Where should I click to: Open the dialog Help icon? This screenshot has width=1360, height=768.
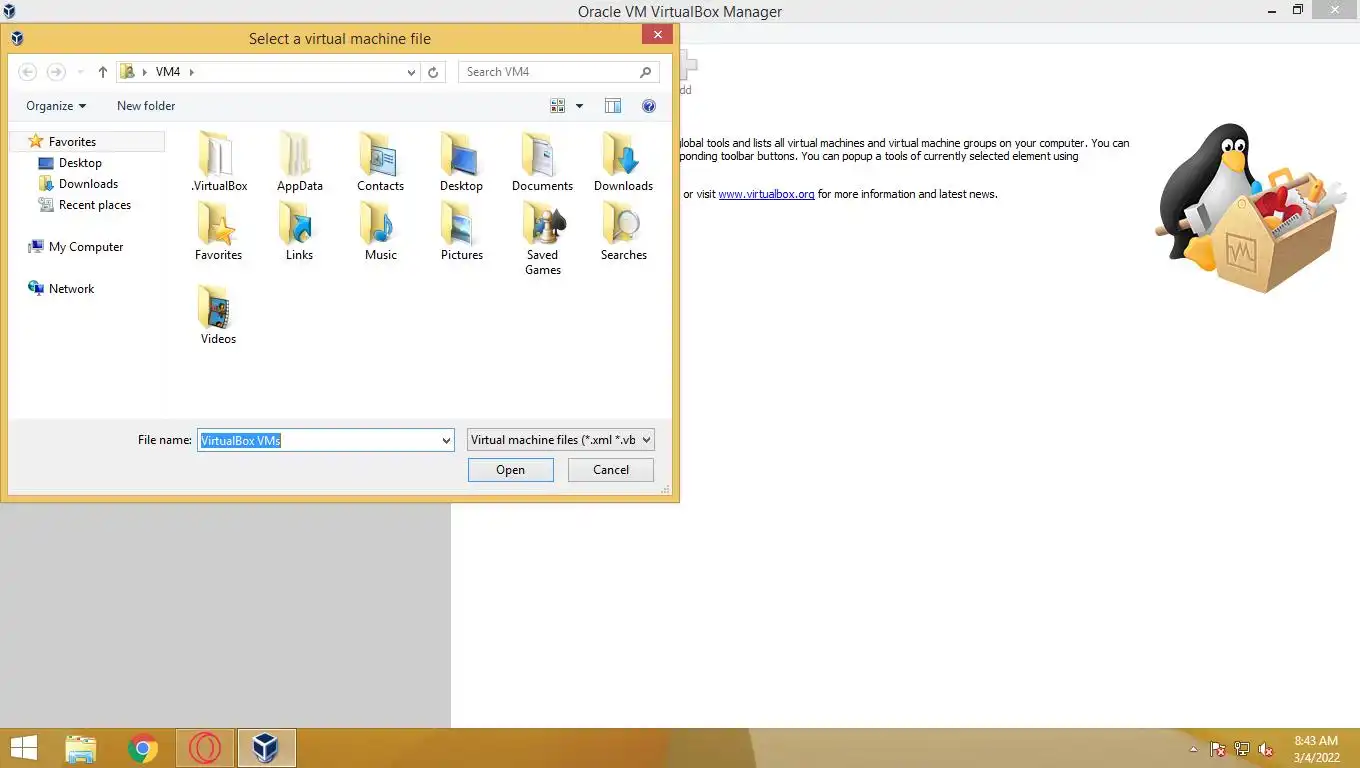click(x=649, y=106)
